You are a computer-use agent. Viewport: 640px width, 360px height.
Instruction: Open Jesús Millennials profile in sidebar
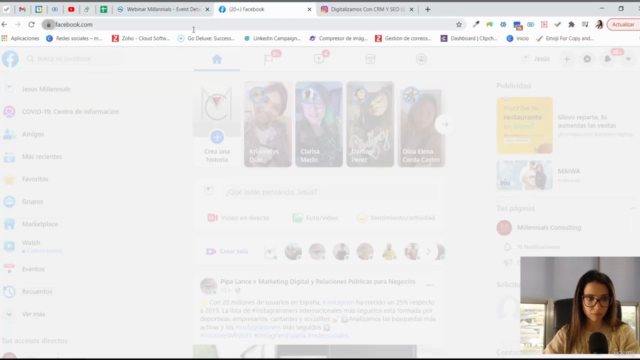[x=46, y=89]
